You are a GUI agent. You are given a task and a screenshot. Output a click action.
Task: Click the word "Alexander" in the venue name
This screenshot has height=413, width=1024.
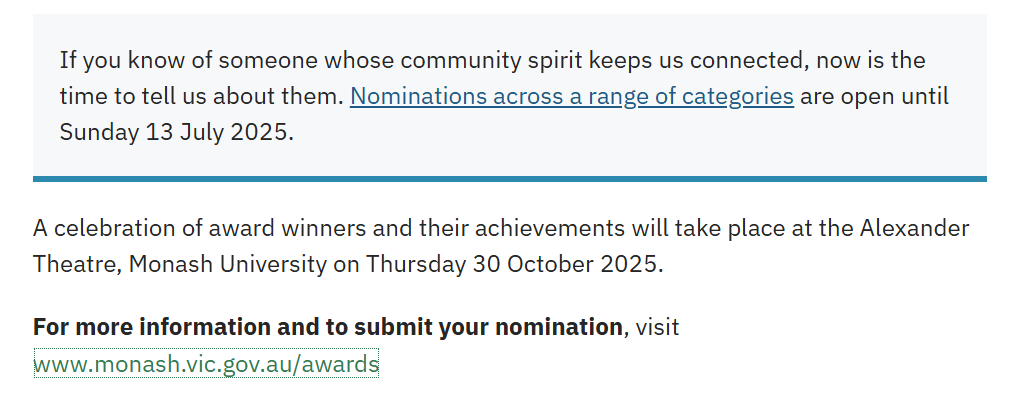click(x=914, y=228)
